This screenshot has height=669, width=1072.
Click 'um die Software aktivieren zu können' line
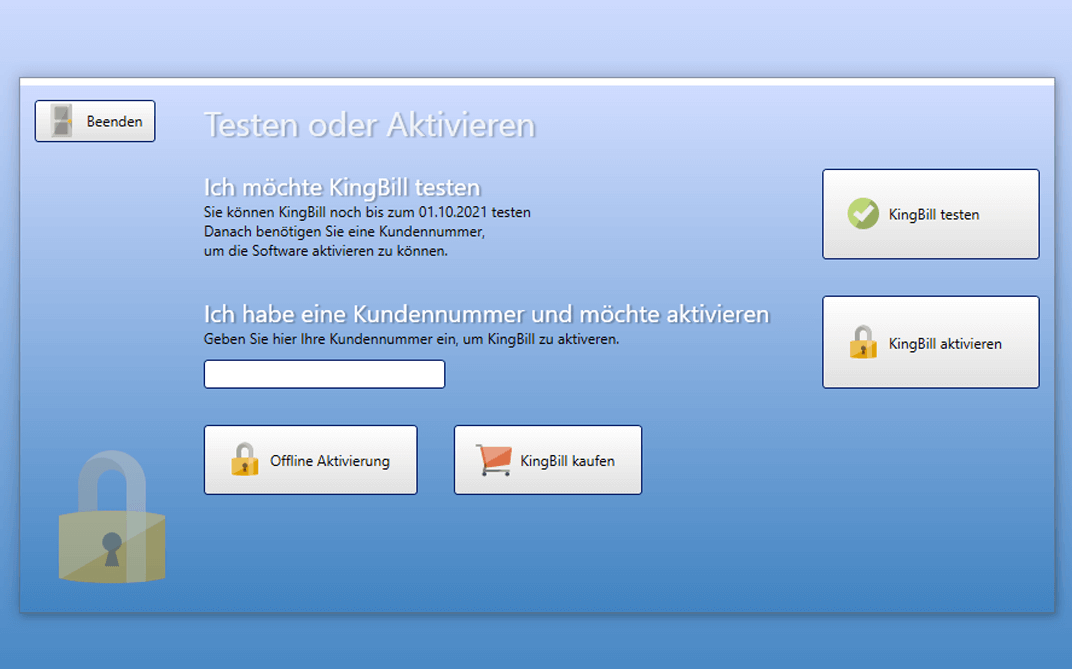tap(325, 251)
